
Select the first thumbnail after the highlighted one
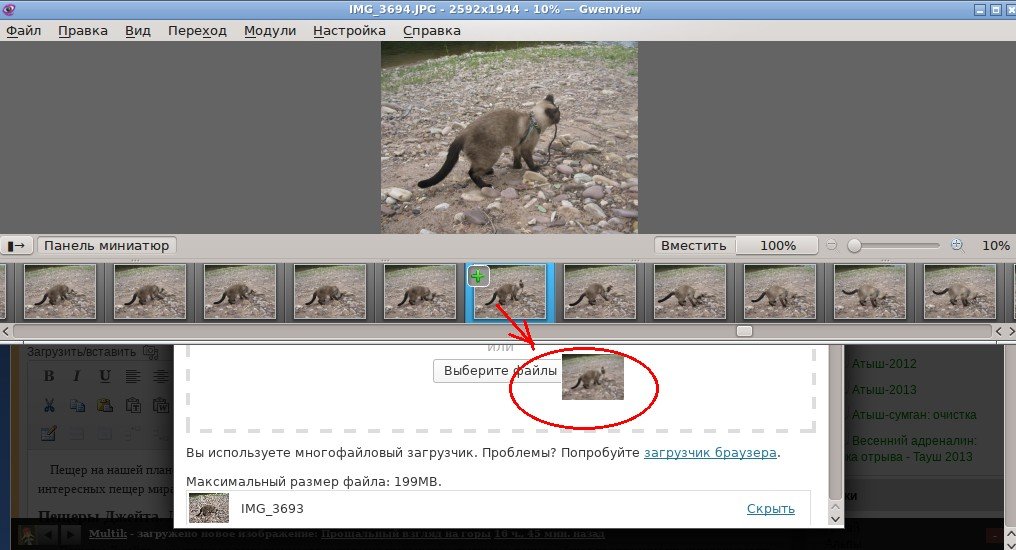click(600, 292)
